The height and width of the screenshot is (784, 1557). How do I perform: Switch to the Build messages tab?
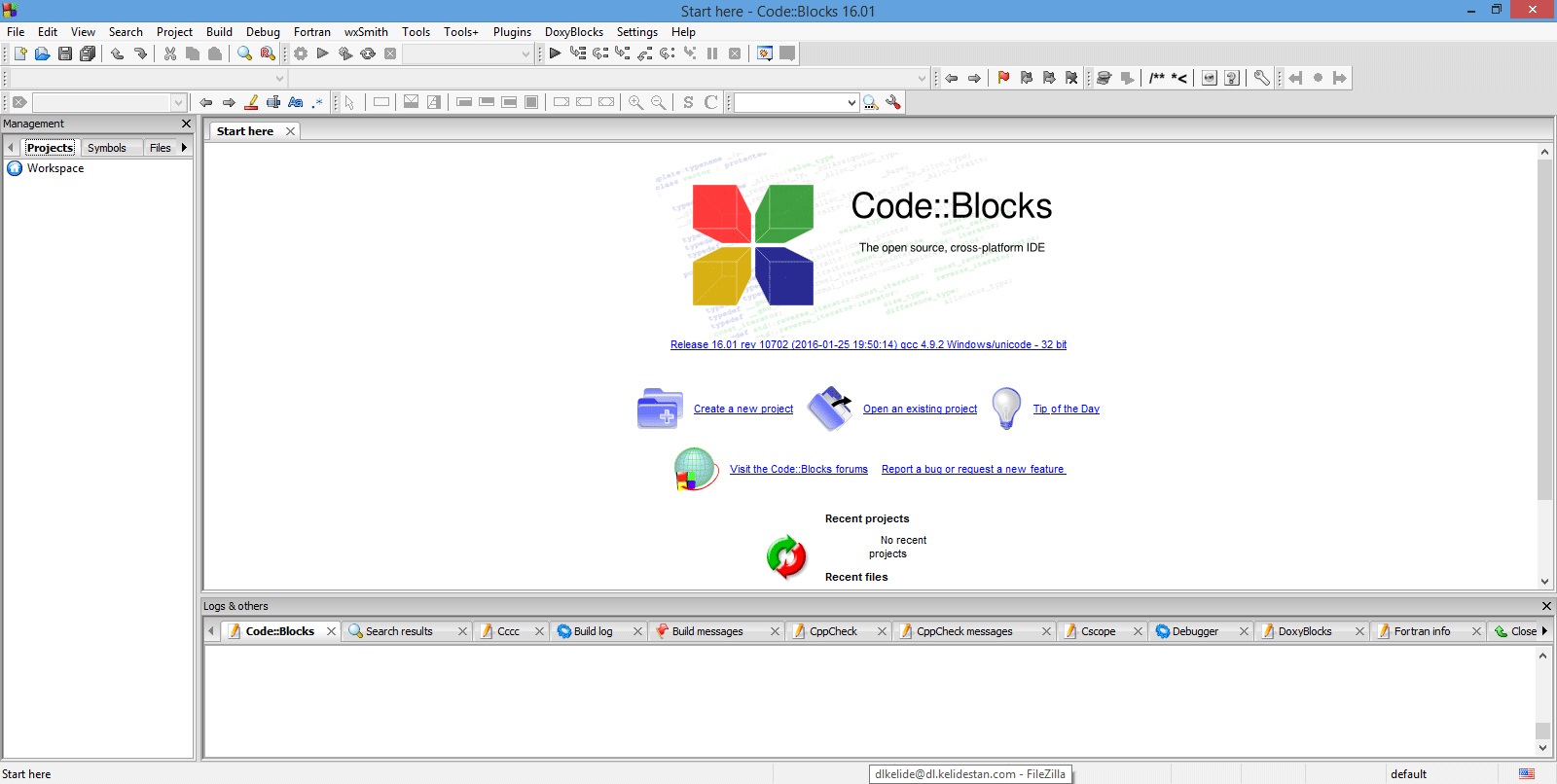(707, 631)
